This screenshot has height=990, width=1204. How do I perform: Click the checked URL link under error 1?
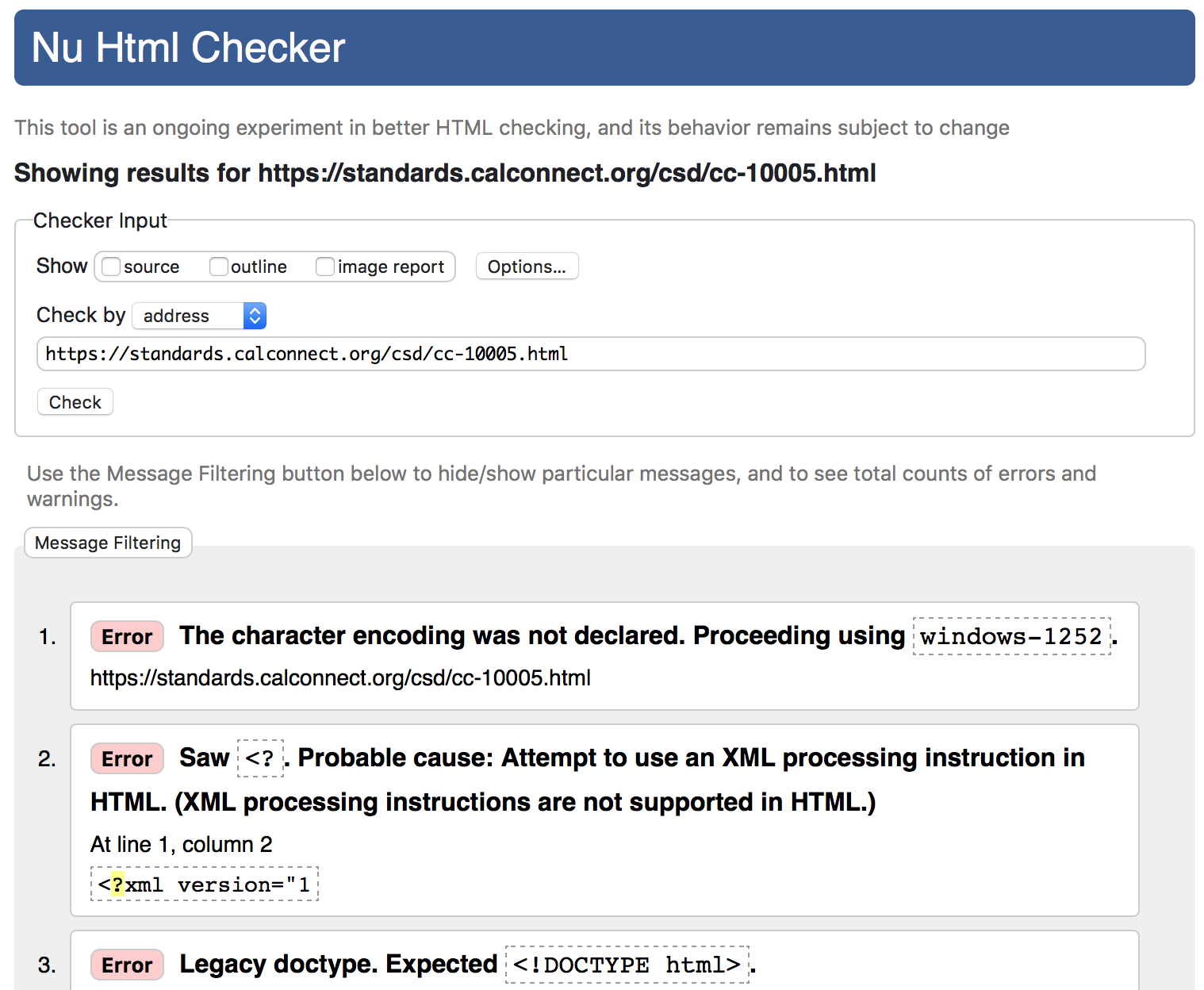[339, 677]
